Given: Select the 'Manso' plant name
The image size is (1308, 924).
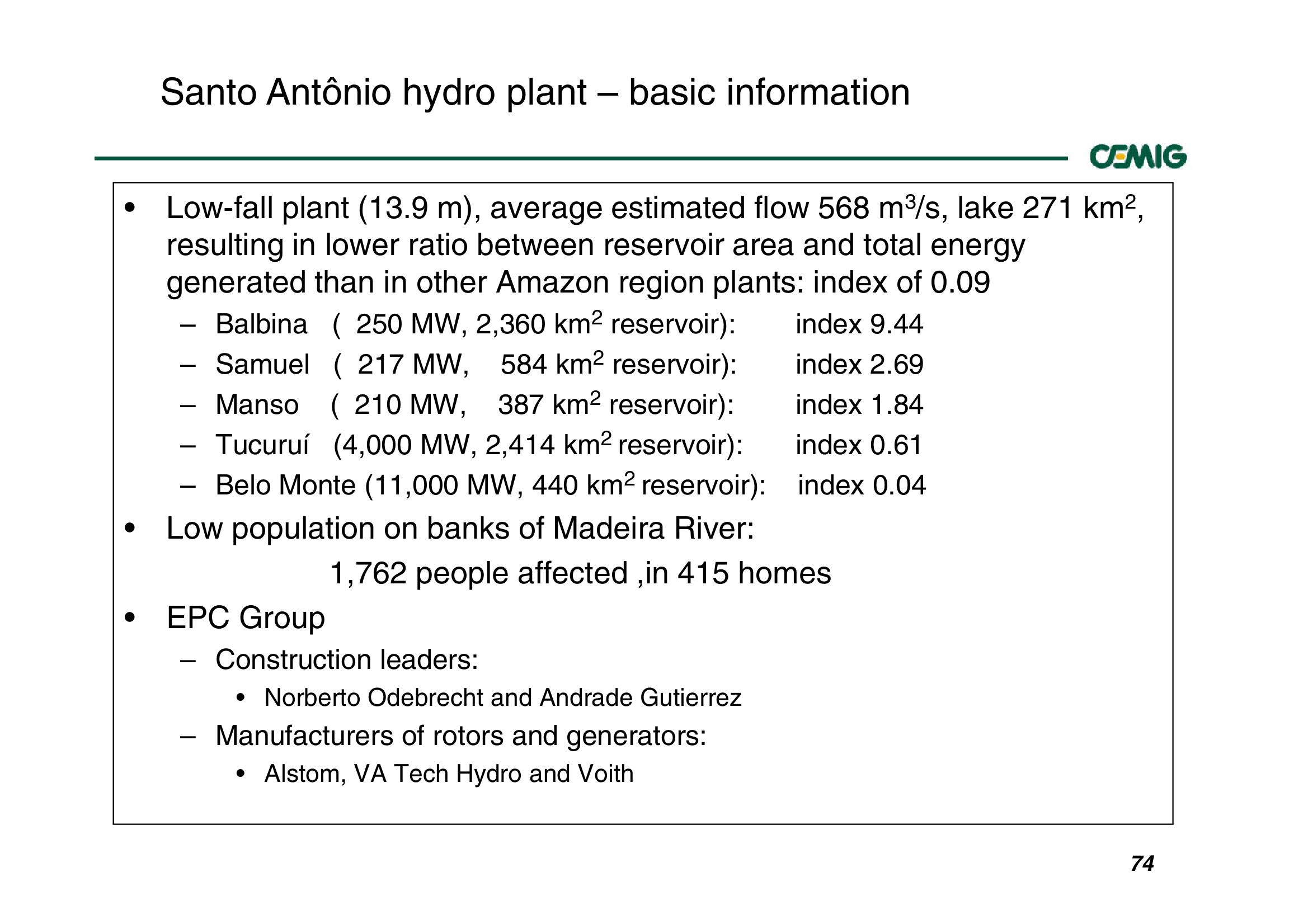Looking at the screenshot, I should click(x=257, y=405).
